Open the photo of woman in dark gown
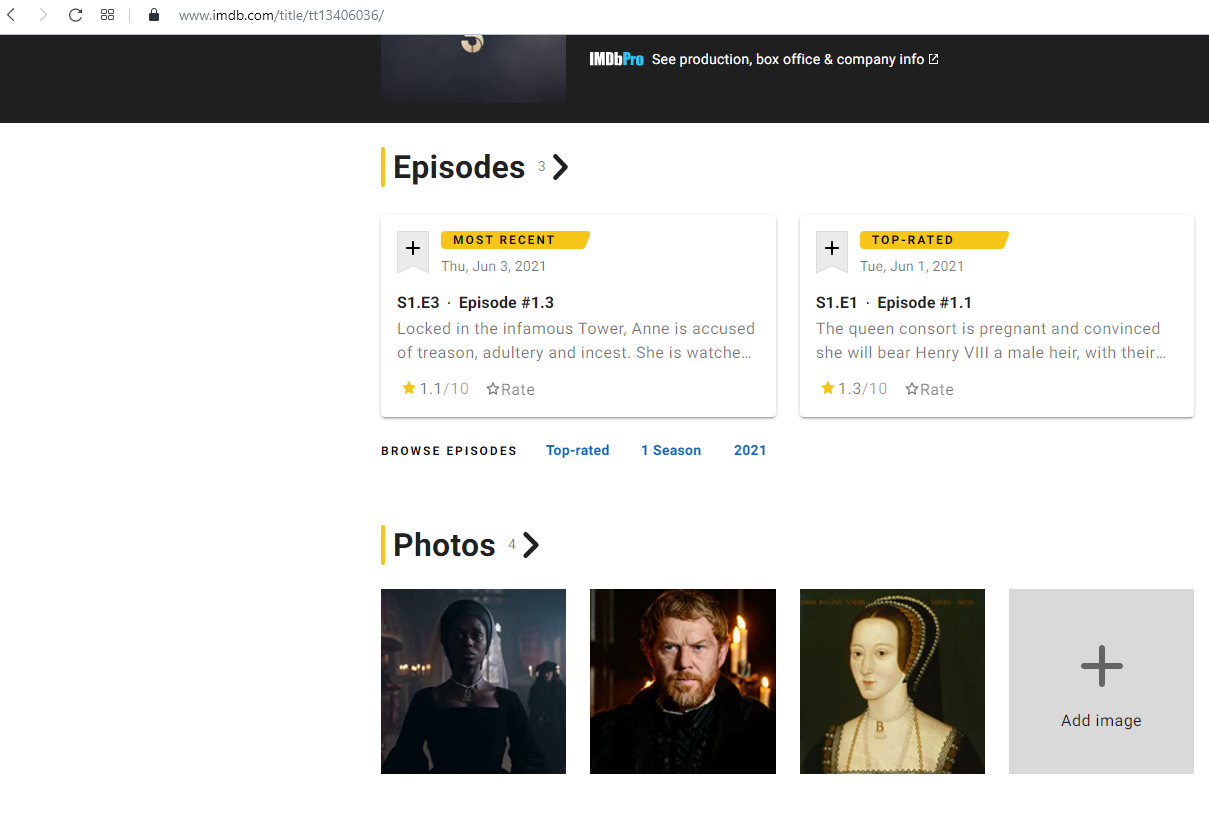This screenshot has height=820, width=1209. pyautogui.click(x=473, y=681)
